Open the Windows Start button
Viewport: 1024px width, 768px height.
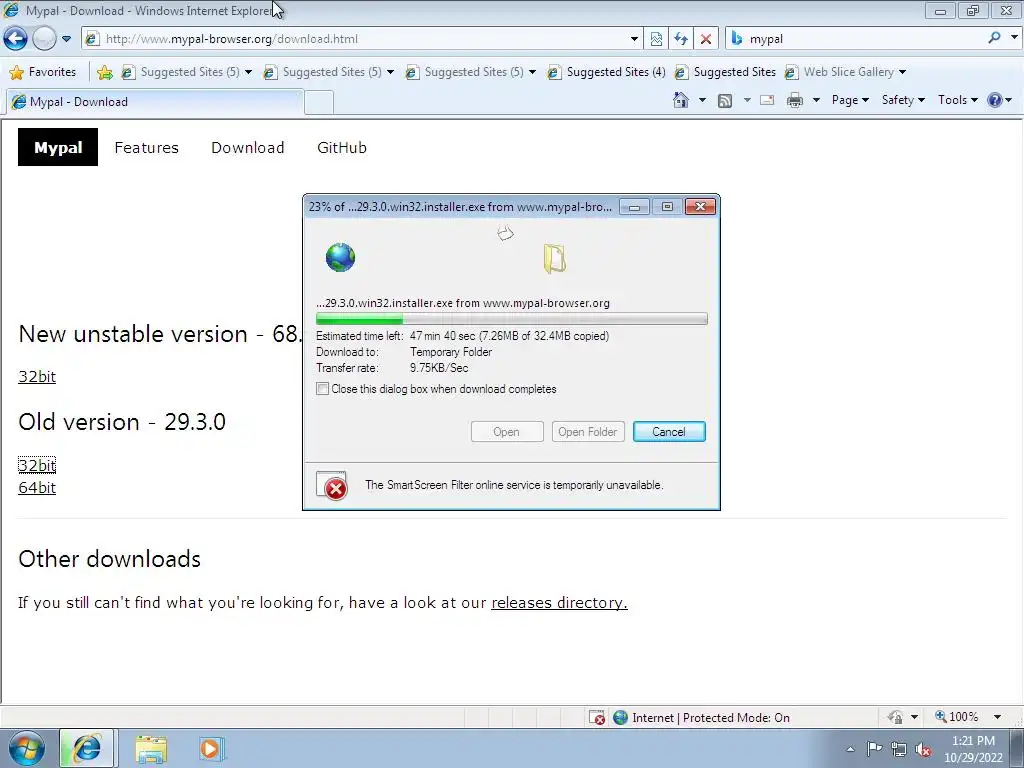tap(26, 748)
